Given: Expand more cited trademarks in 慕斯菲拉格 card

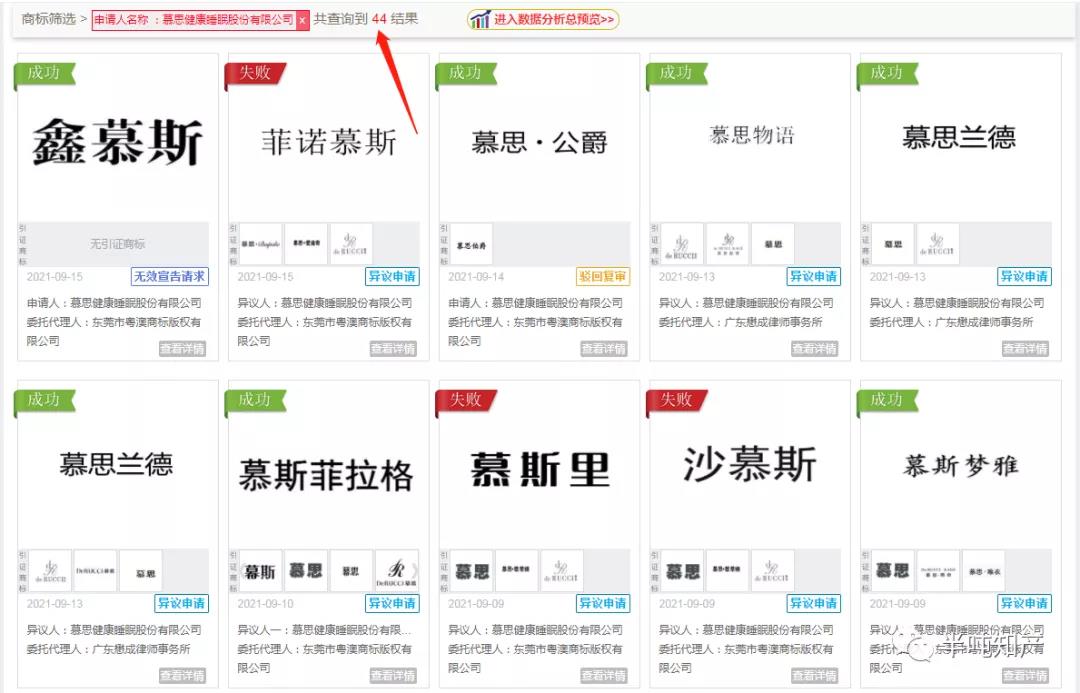Looking at the screenshot, I should coord(415,570).
